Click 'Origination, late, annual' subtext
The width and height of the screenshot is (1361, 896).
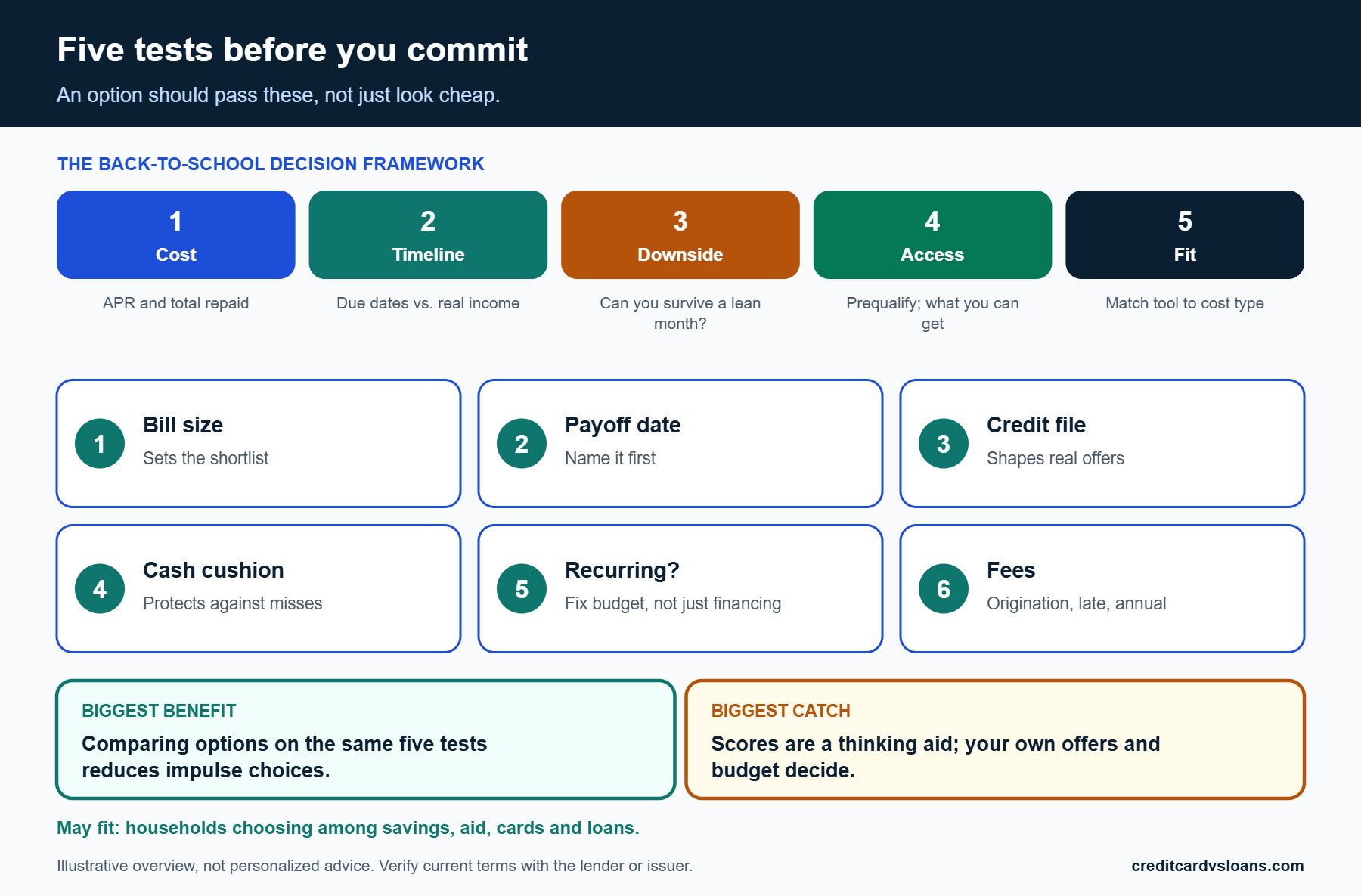tap(1077, 603)
